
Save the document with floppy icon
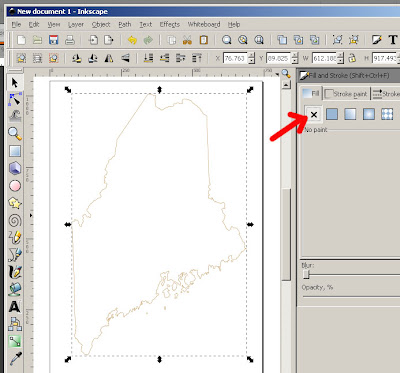point(53,40)
